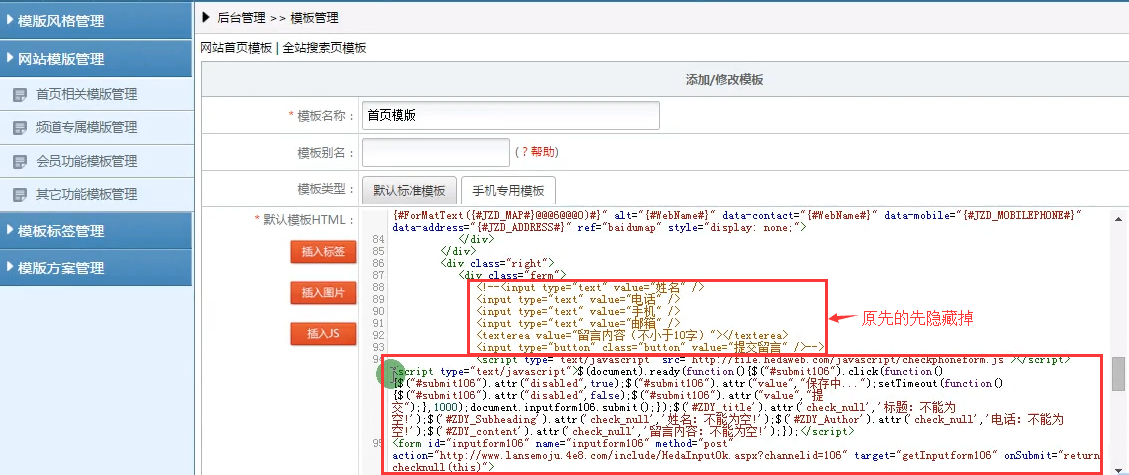Switch to the 默认标准模板 tab
Viewport: 1129px width, 475px height.
click(x=410, y=191)
